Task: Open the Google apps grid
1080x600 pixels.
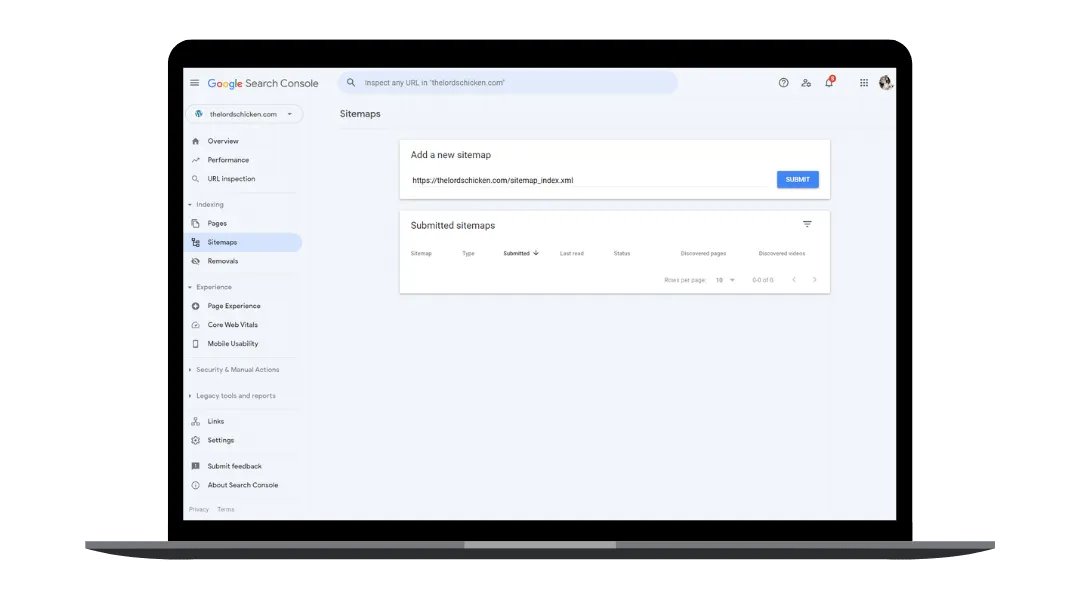Action: 864,83
